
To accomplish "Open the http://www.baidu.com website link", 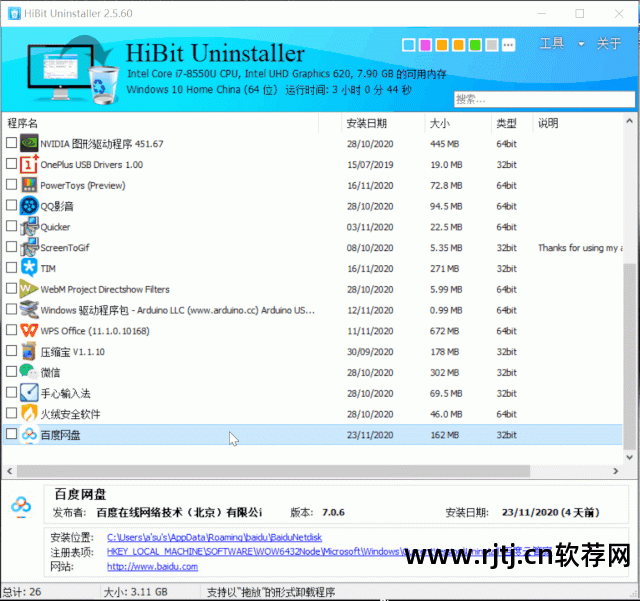I will [x=152, y=567].
